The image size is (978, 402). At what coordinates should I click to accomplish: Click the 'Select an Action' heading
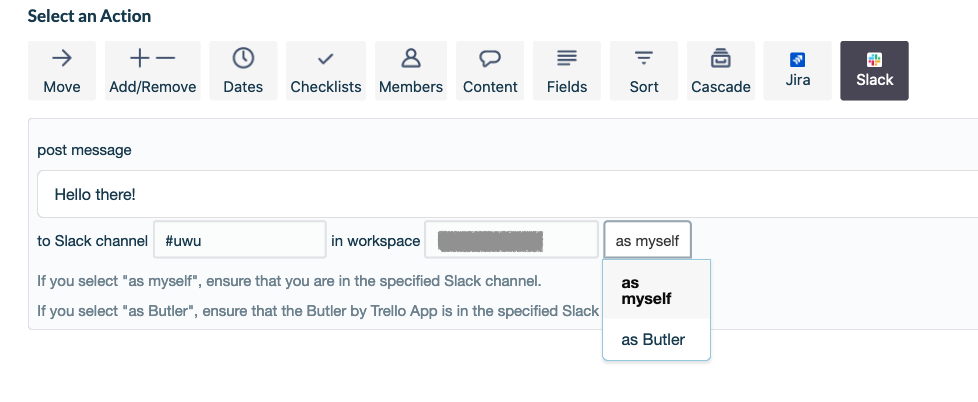tap(89, 16)
